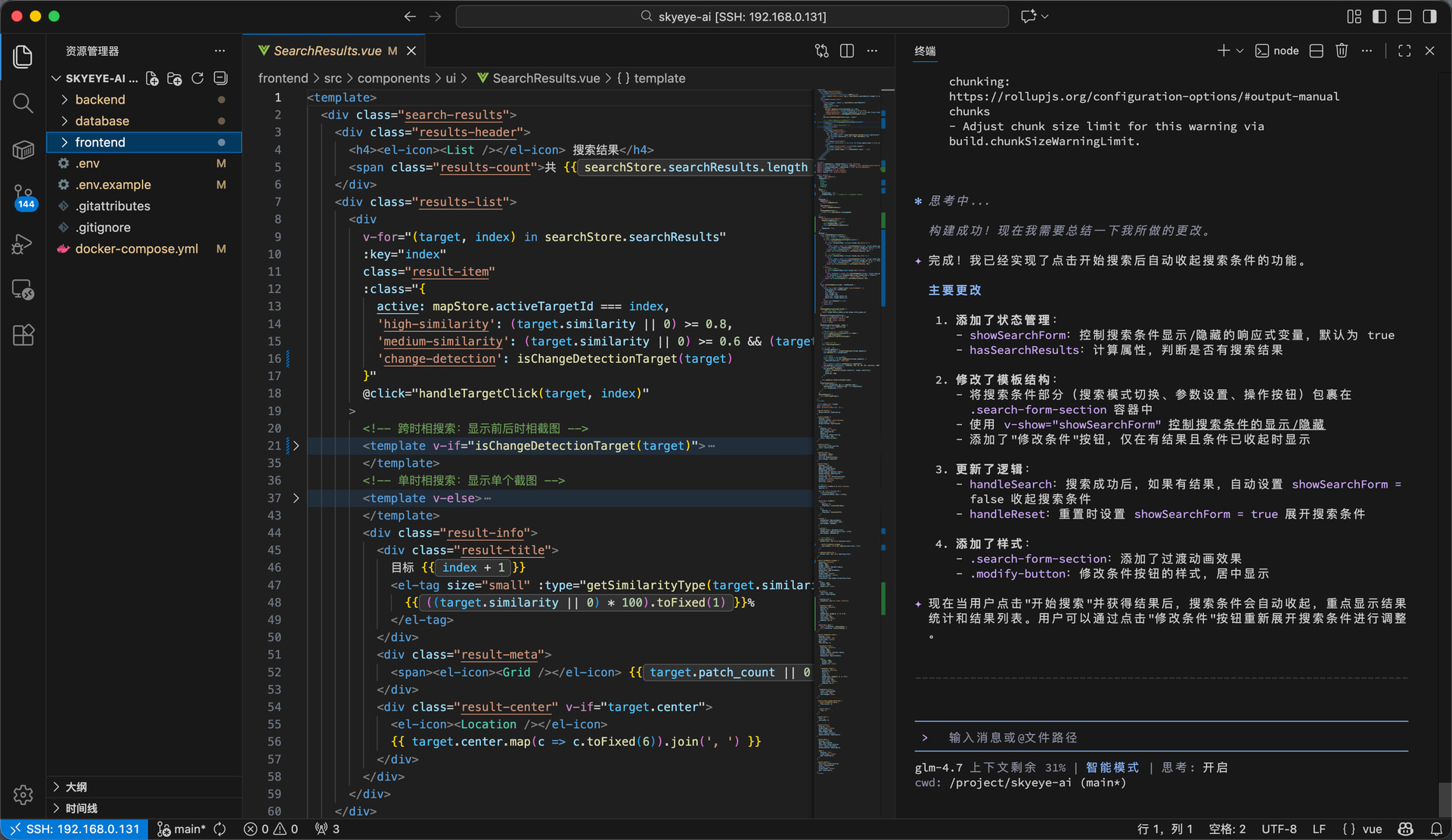The image size is (1452, 840).
Task: Open Run and Debug view
Action: [x=23, y=244]
